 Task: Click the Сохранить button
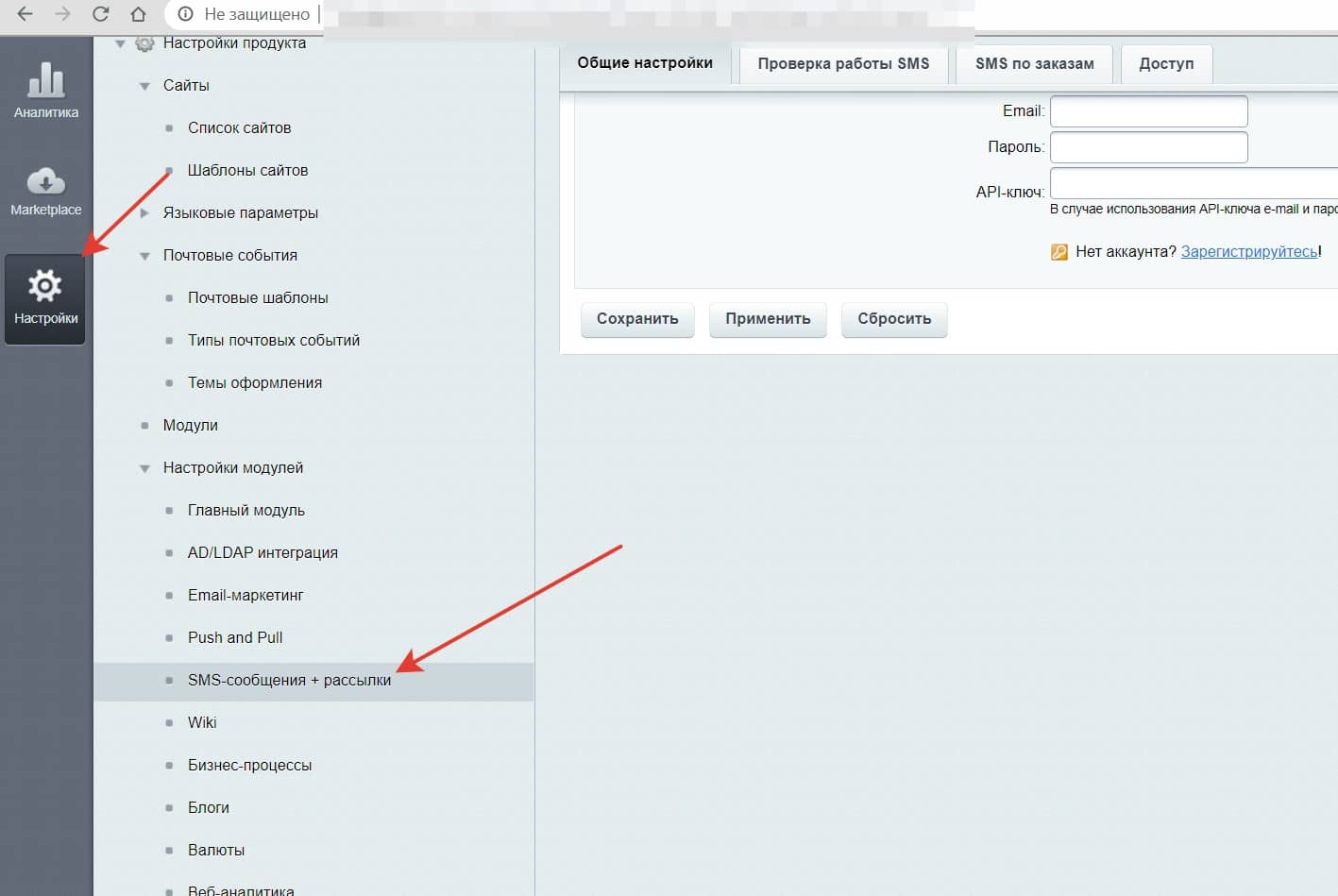pos(636,319)
